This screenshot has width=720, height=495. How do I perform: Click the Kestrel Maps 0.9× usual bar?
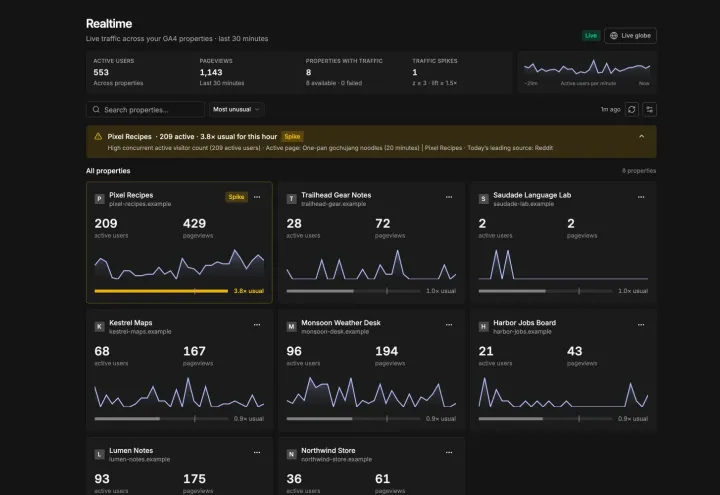[161, 419]
